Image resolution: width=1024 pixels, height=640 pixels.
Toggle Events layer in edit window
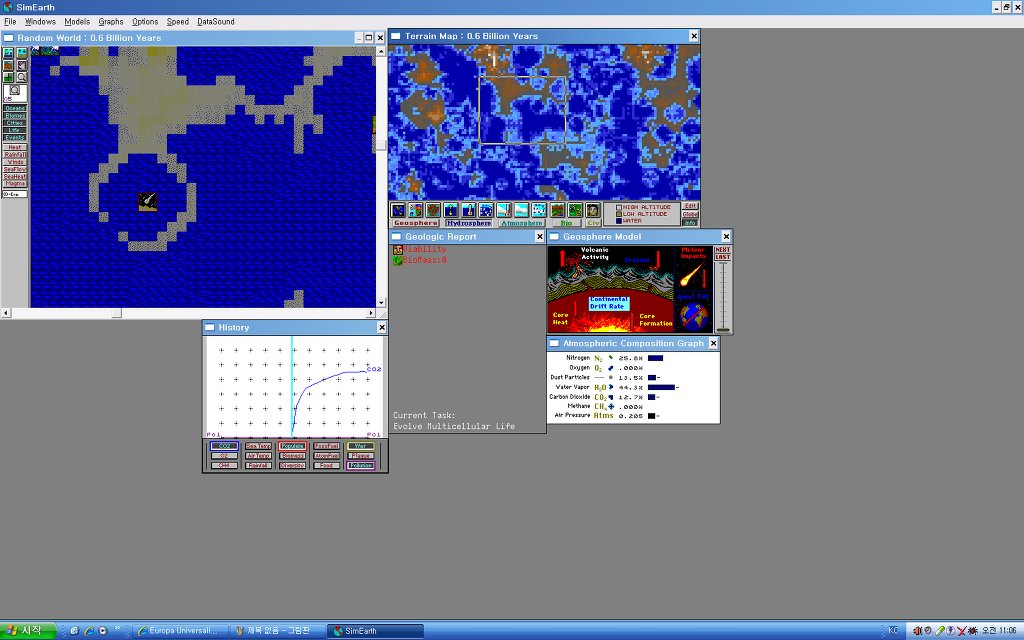coord(14,137)
